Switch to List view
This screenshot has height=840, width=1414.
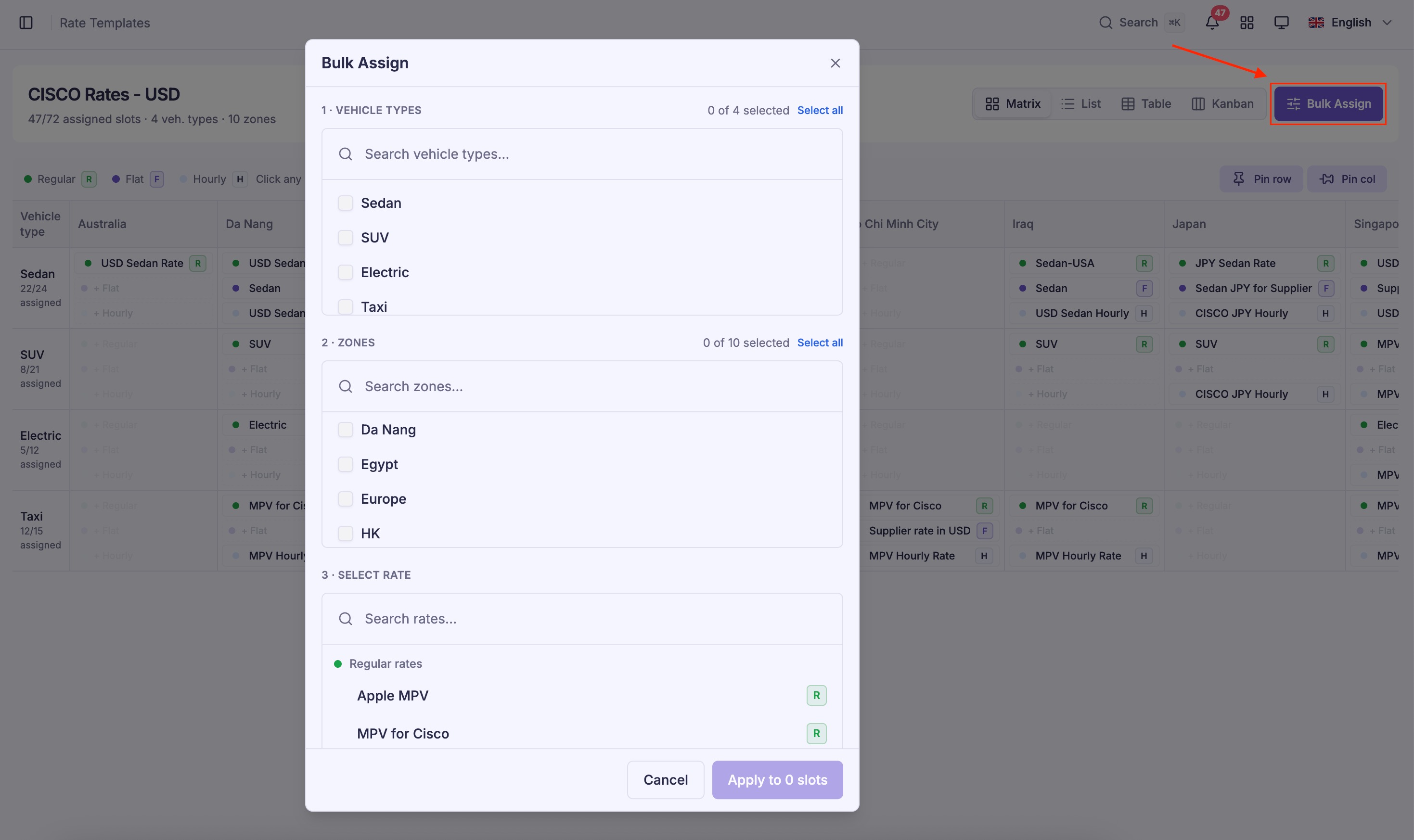[1080, 103]
